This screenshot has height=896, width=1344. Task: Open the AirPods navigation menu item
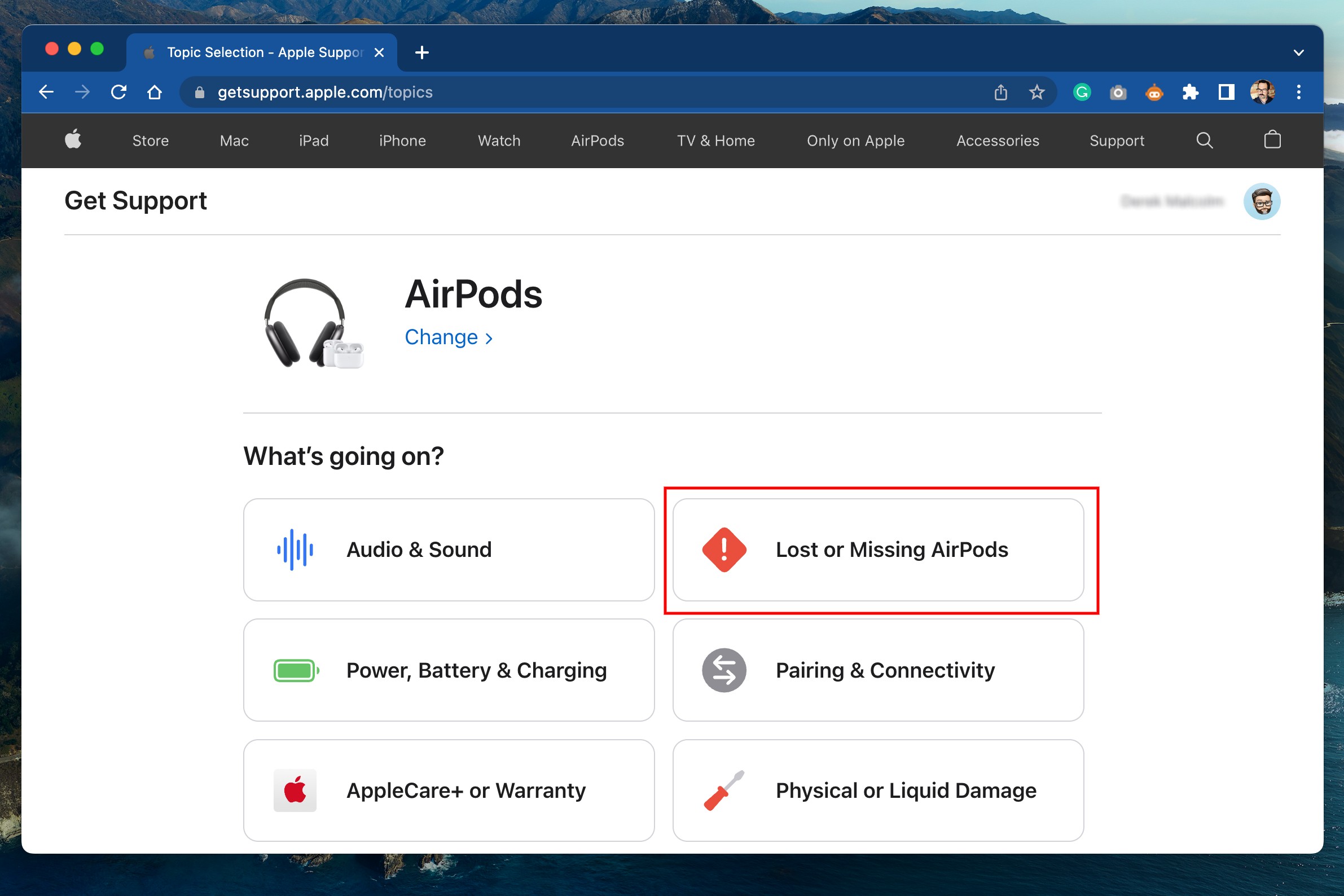point(596,140)
